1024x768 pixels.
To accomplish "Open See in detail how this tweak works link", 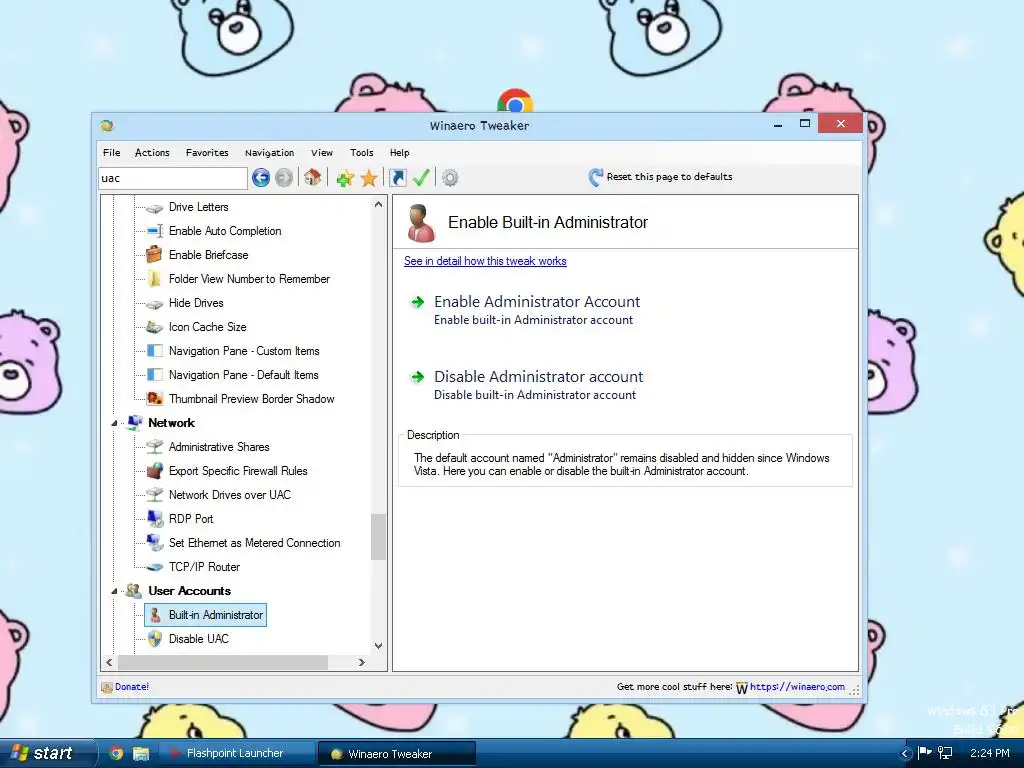I will pos(485,261).
